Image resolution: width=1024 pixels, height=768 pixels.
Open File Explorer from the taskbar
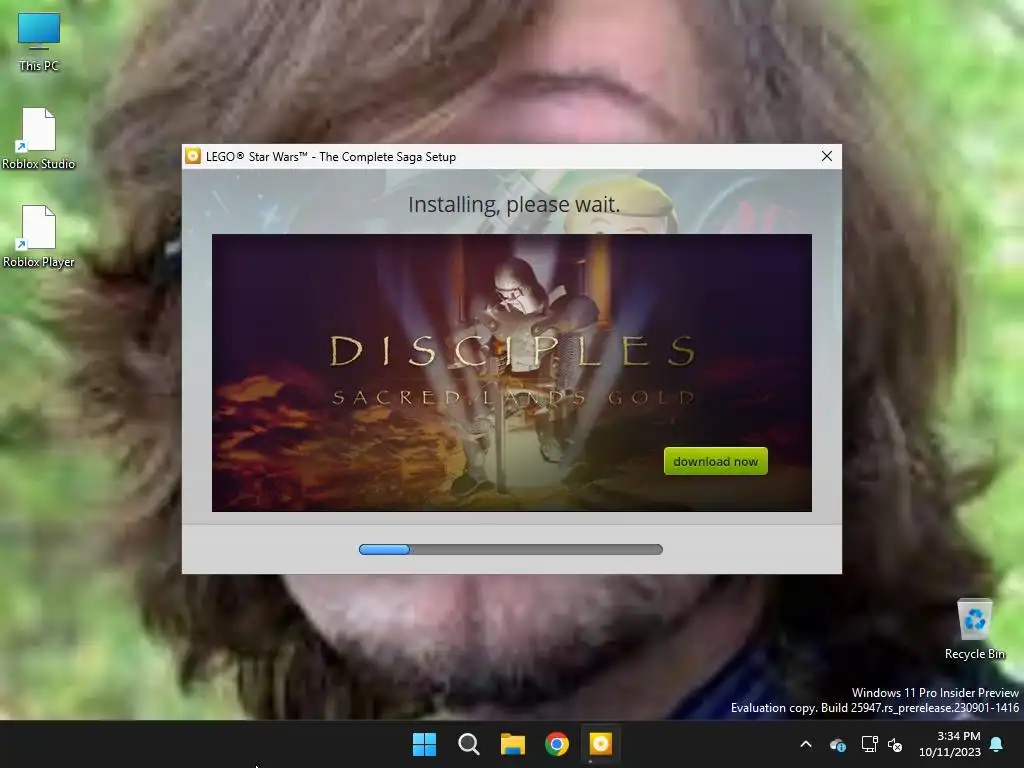tap(513, 744)
